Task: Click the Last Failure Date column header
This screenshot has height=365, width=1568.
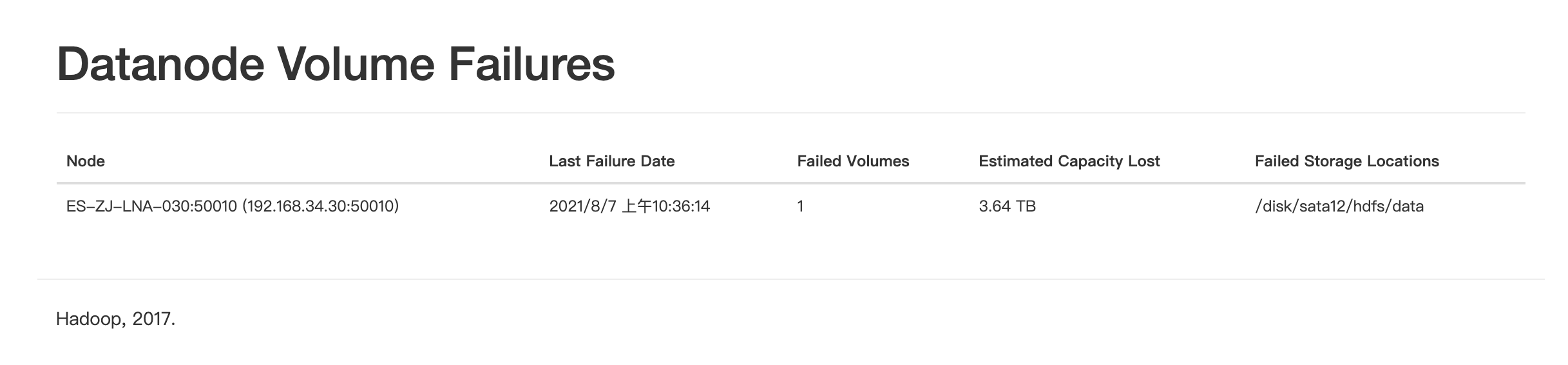Action: click(x=611, y=161)
